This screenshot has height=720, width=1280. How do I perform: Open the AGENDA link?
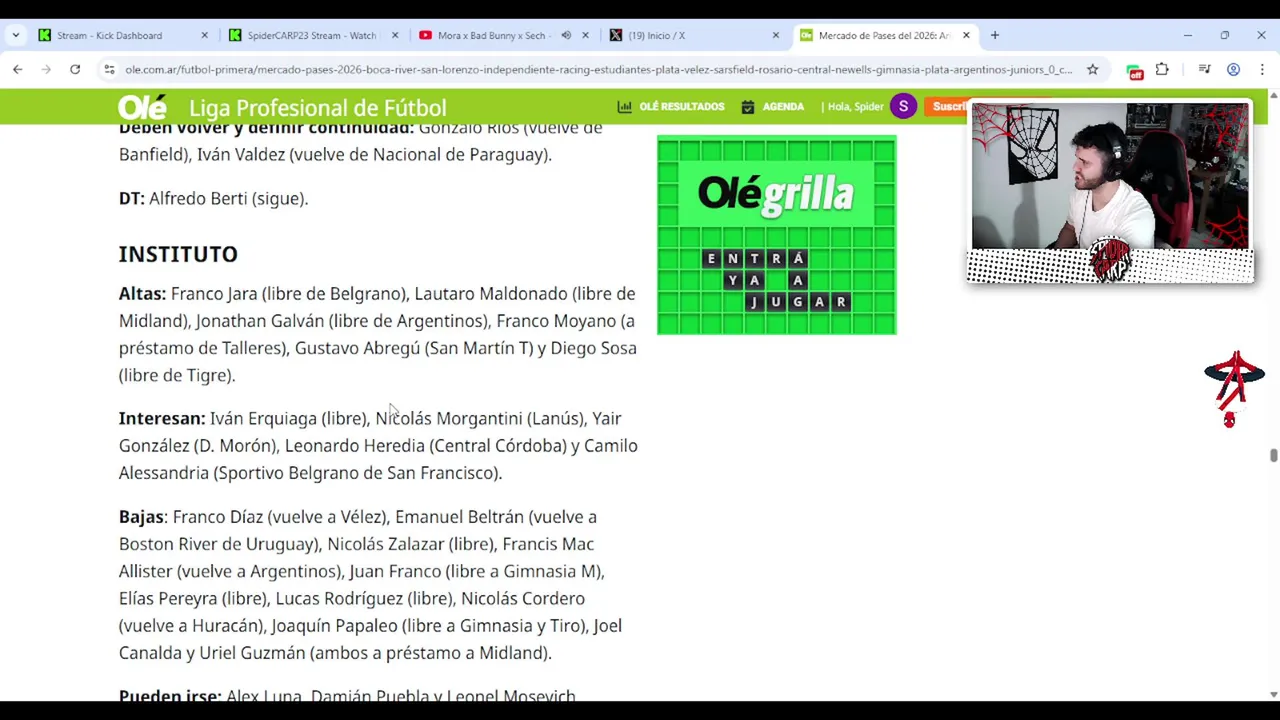click(783, 106)
